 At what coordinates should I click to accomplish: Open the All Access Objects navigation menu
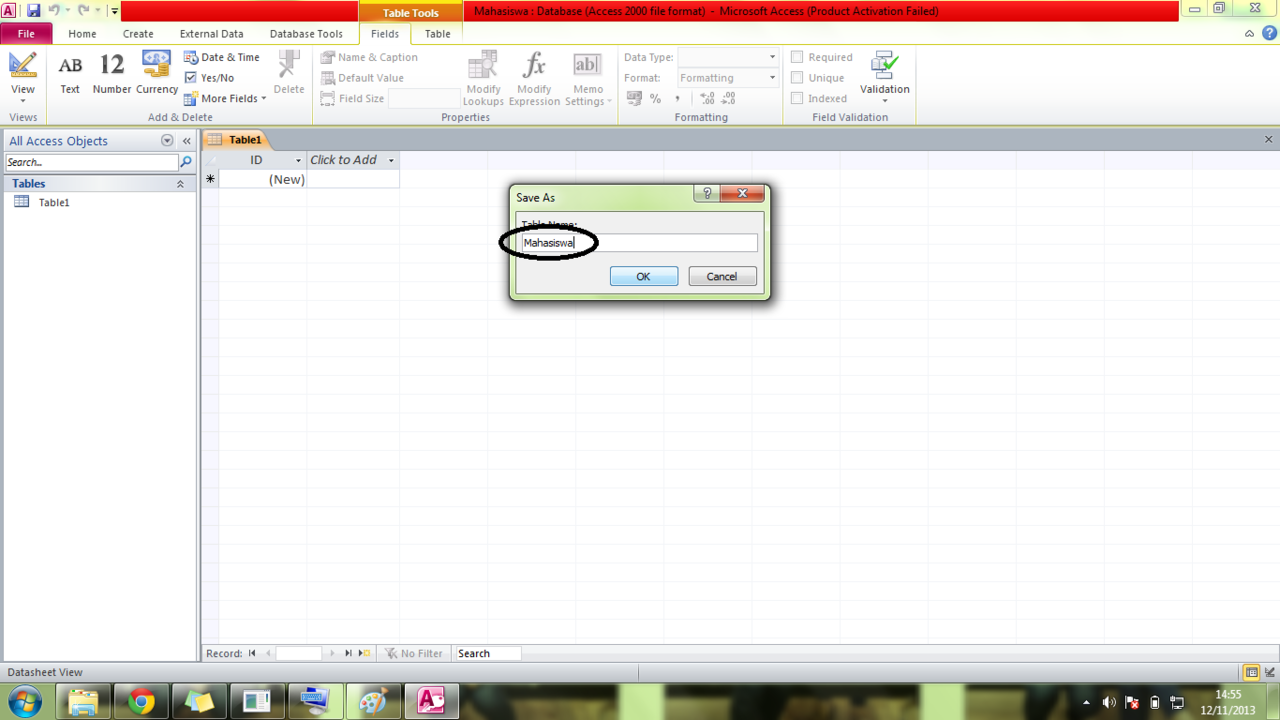167,141
